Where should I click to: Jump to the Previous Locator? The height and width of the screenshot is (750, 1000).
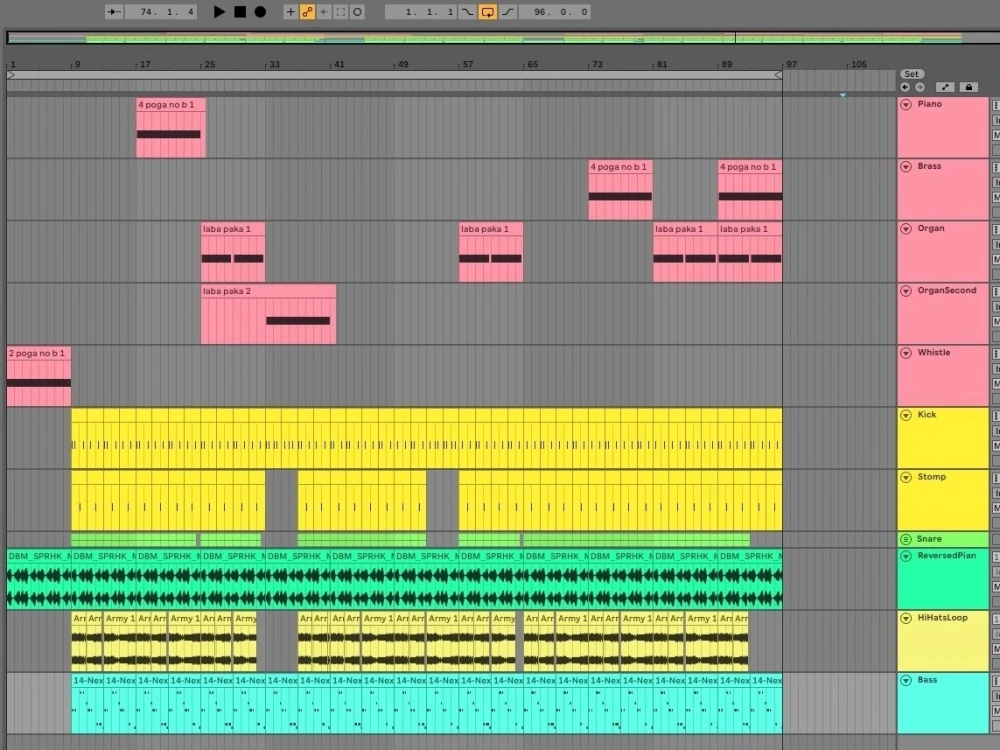[905, 87]
